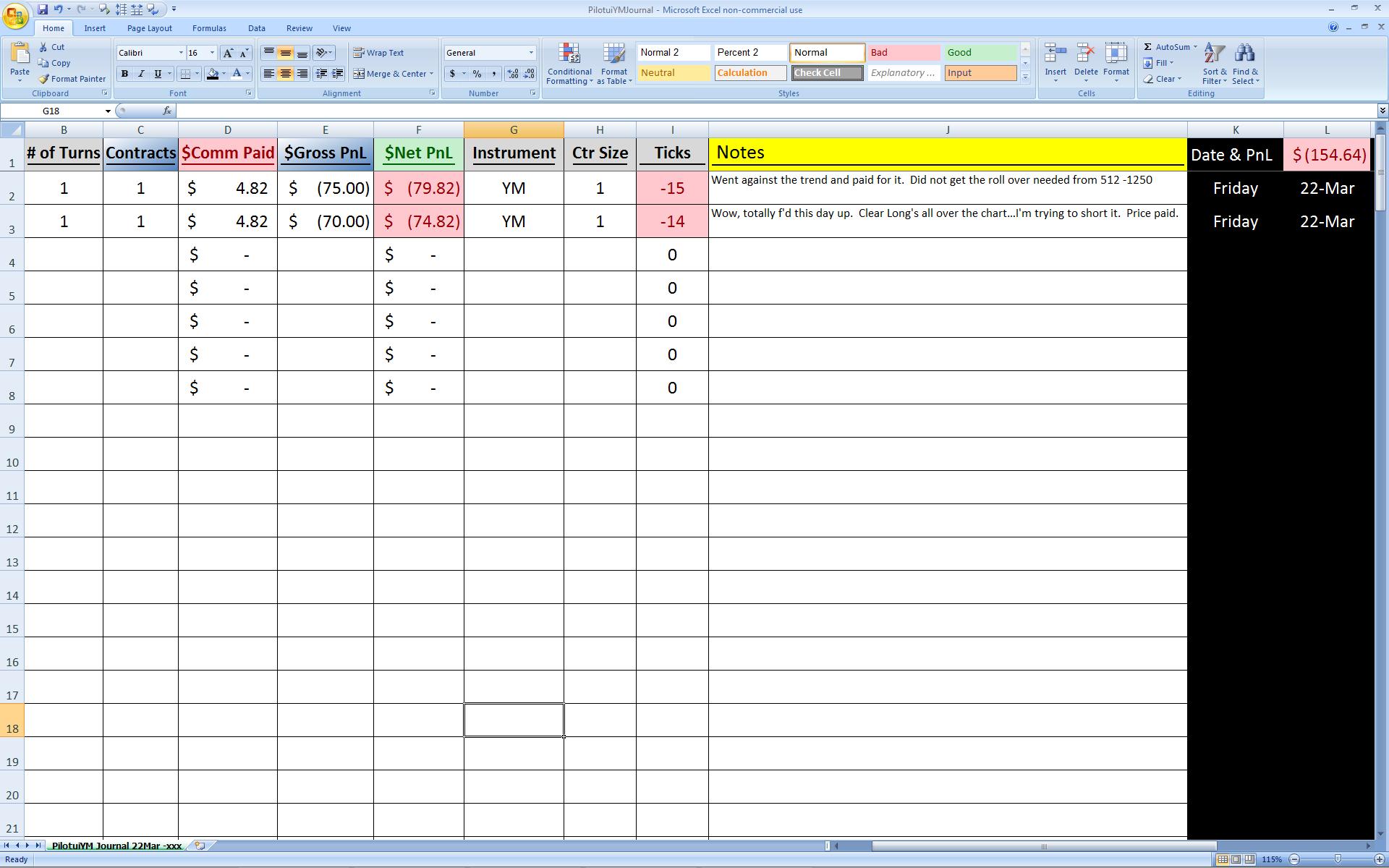
Task: Apply fill color with paint bucket
Action: pyautogui.click(x=213, y=74)
